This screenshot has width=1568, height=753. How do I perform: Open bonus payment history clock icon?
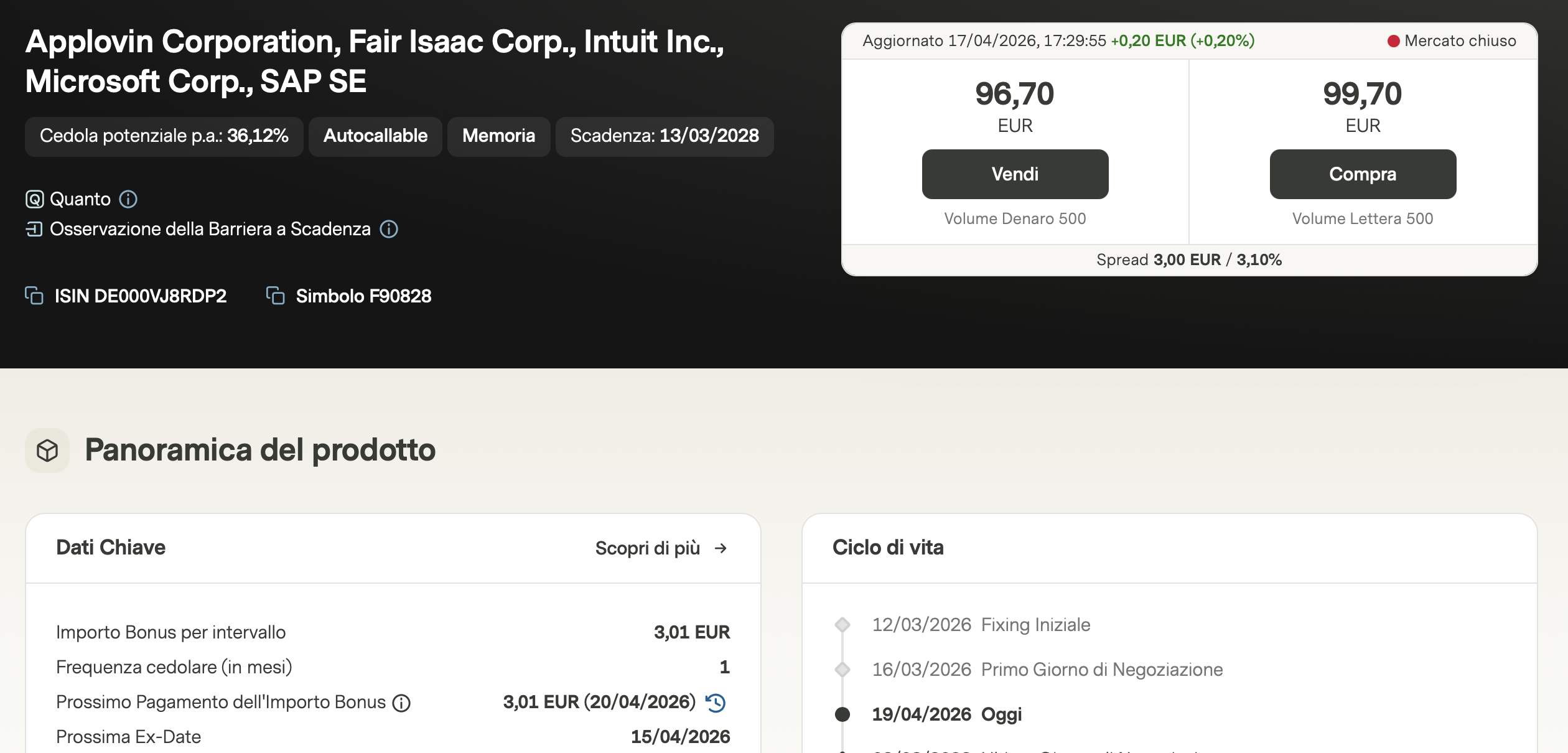(716, 703)
